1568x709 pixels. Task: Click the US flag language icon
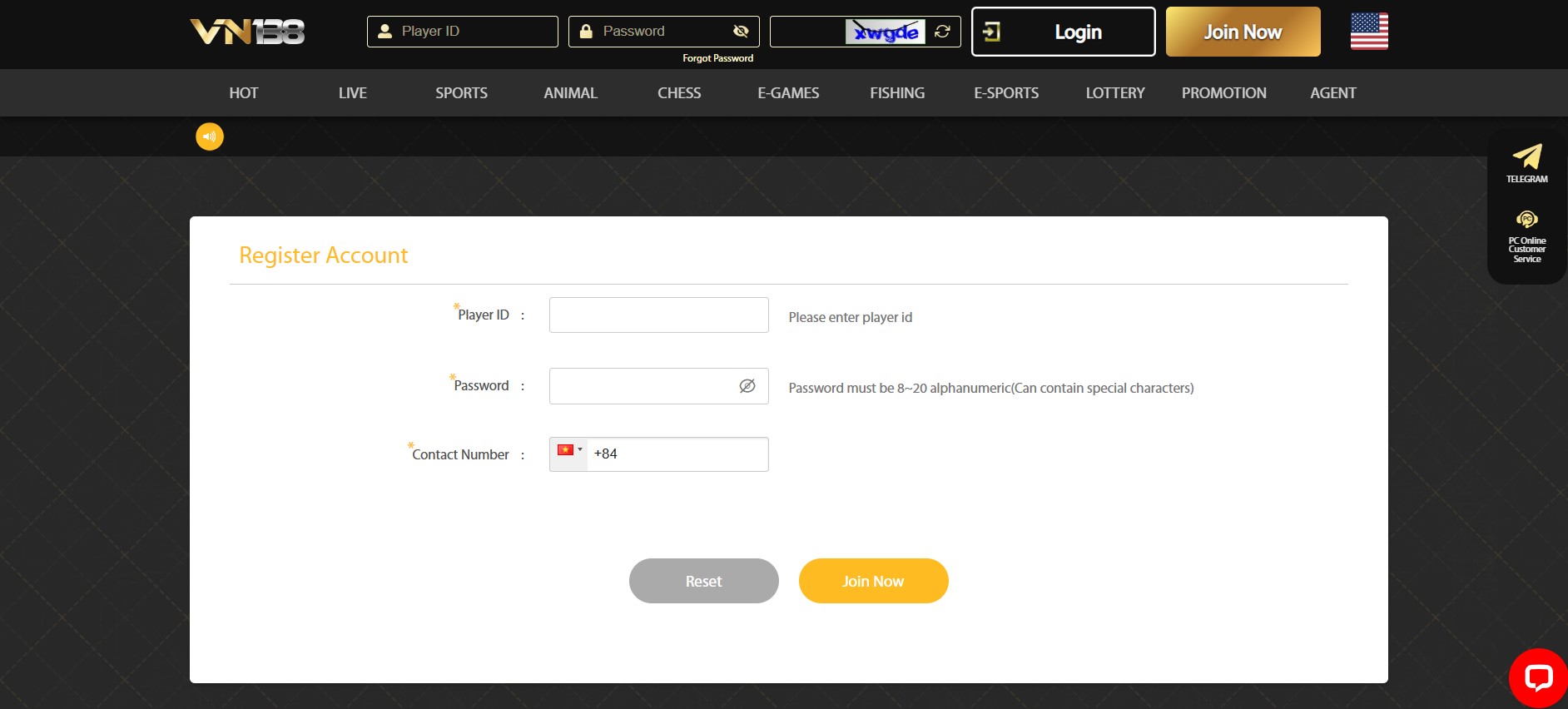[1369, 32]
